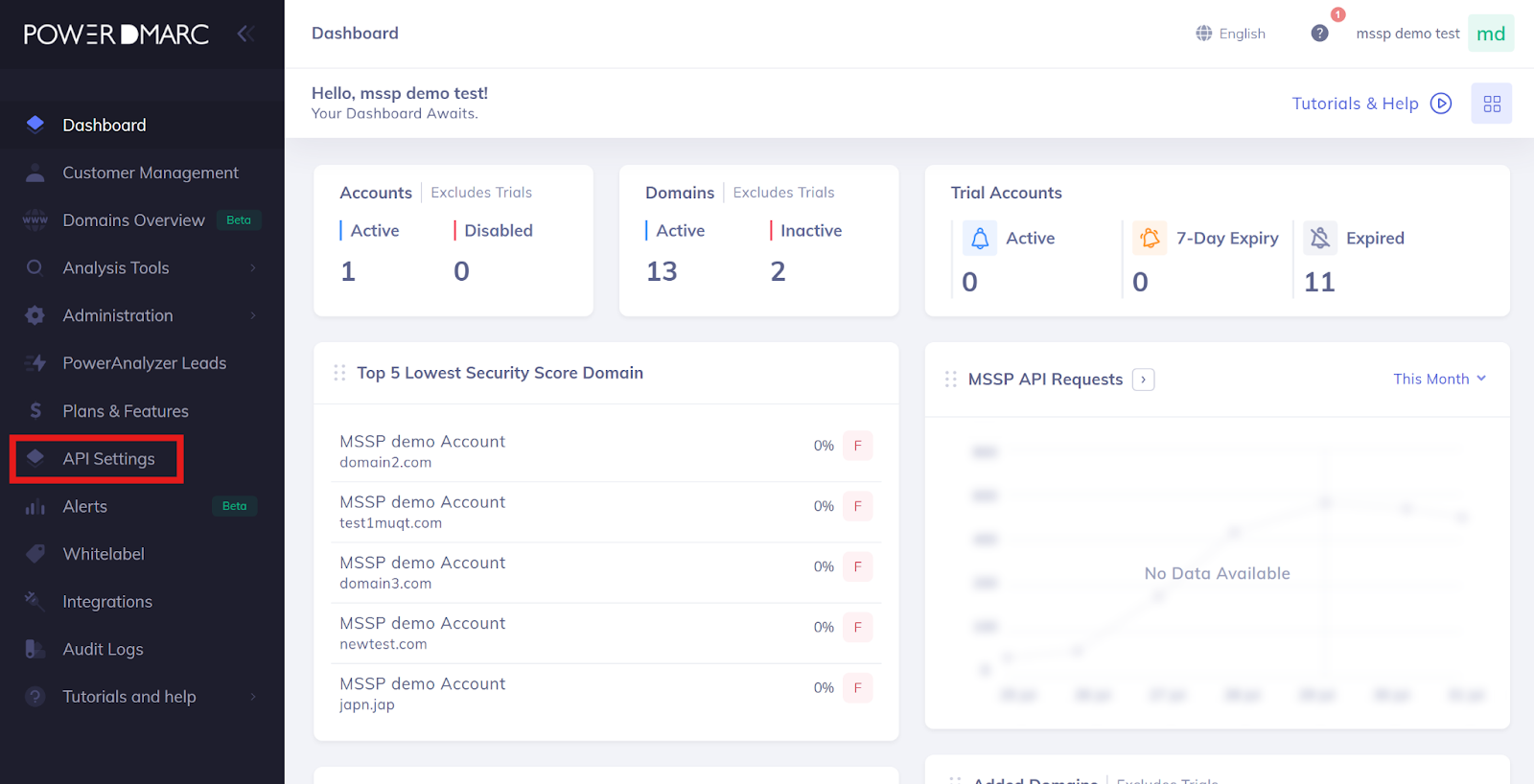Click the Plans & Features dollar icon
This screenshot has height=784, width=1534.
click(x=35, y=410)
